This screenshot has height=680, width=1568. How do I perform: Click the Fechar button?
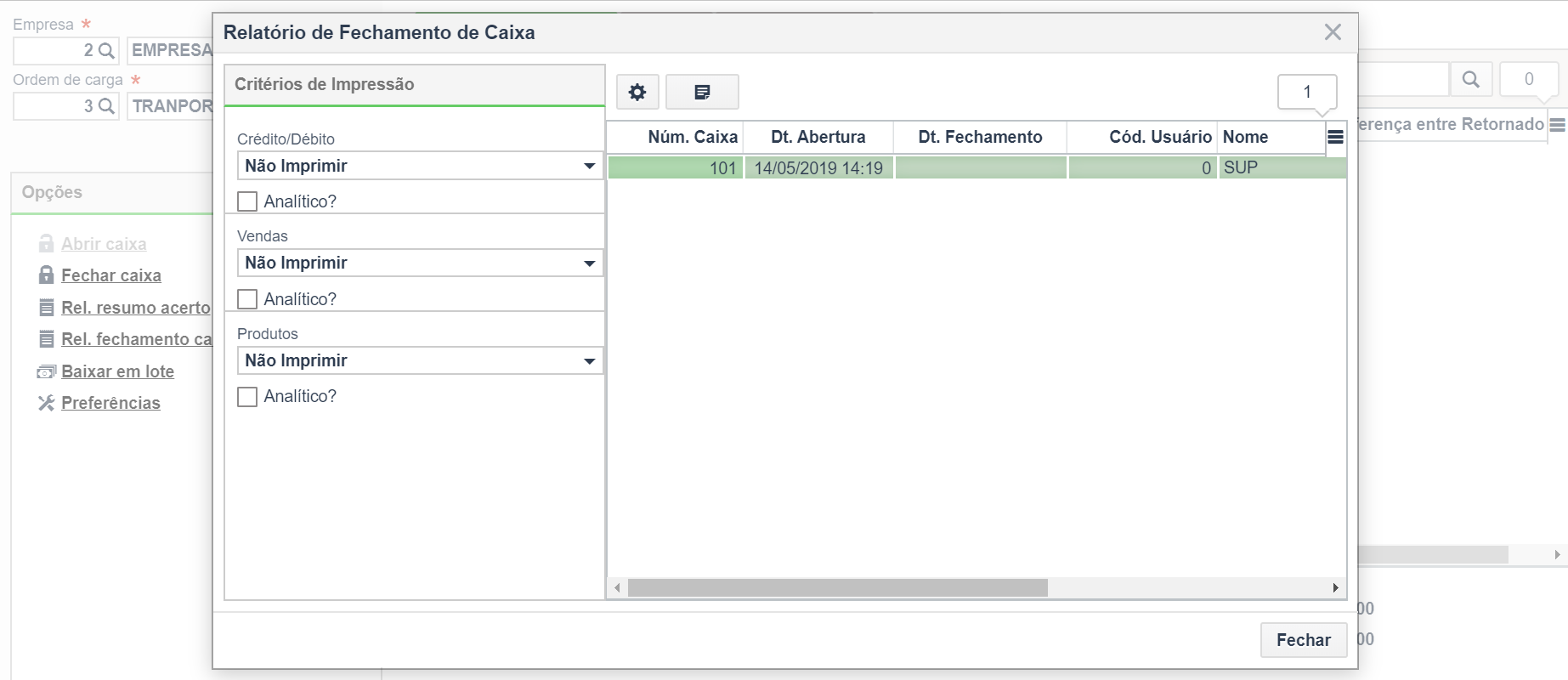pos(1304,640)
